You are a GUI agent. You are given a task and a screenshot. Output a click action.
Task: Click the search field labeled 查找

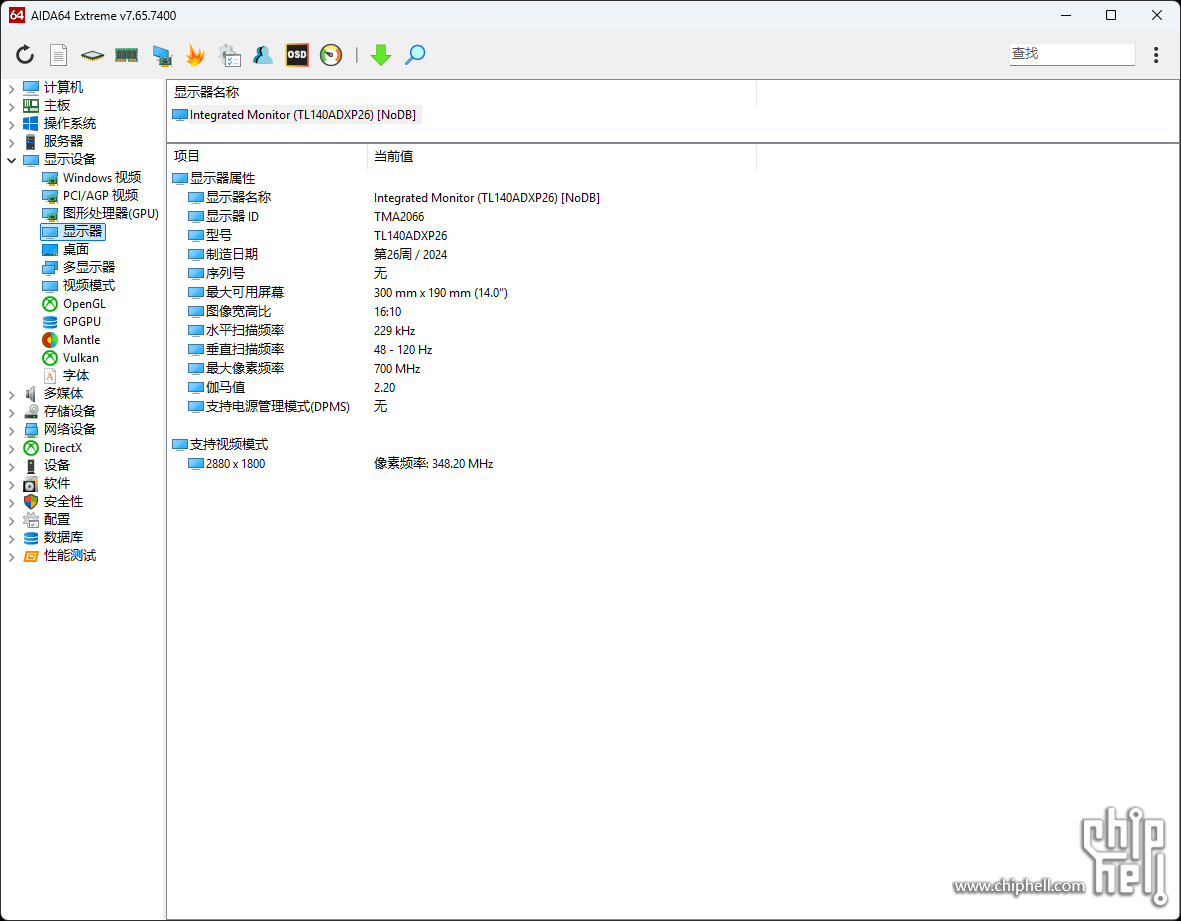(x=1072, y=53)
